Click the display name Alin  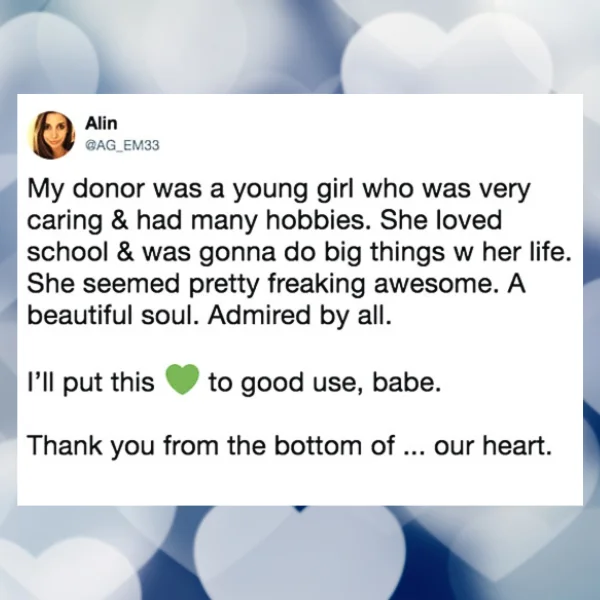tap(101, 123)
